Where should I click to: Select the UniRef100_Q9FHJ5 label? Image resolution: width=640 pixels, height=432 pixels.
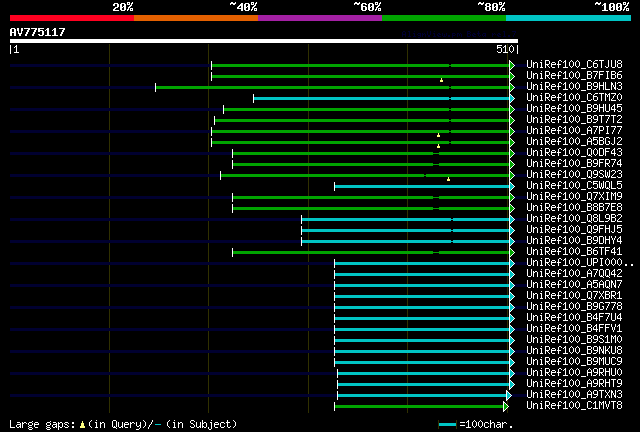pyautogui.click(x=574, y=230)
